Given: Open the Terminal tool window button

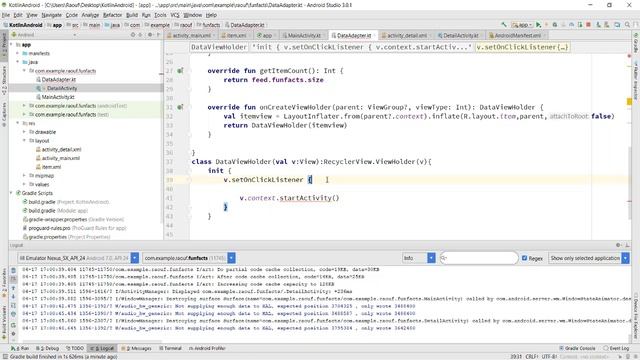Looking at the screenshot, I should (x=170, y=348).
